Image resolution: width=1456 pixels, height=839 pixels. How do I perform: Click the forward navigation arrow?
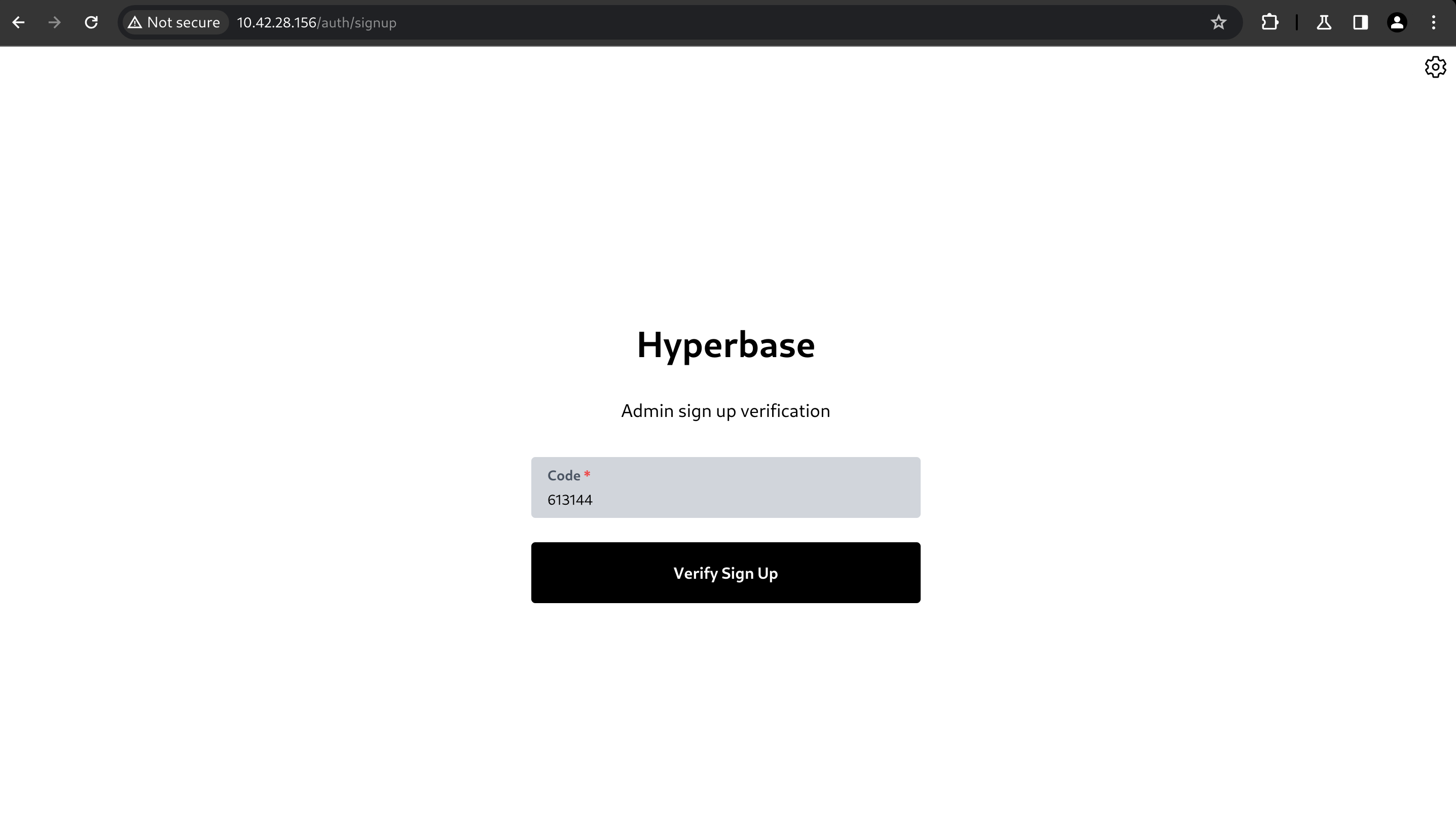pyautogui.click(x=55, y=22)
